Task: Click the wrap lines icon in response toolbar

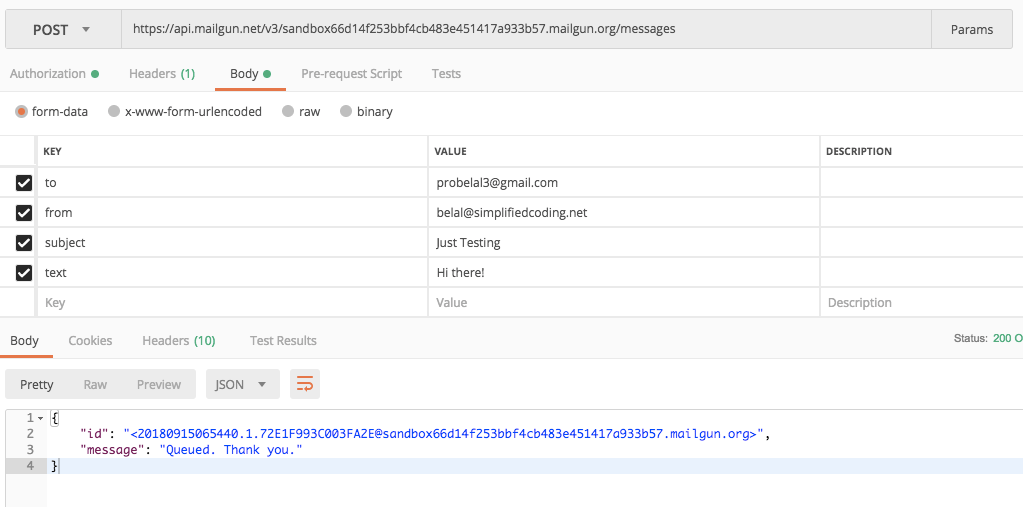Action: [305, 384]
